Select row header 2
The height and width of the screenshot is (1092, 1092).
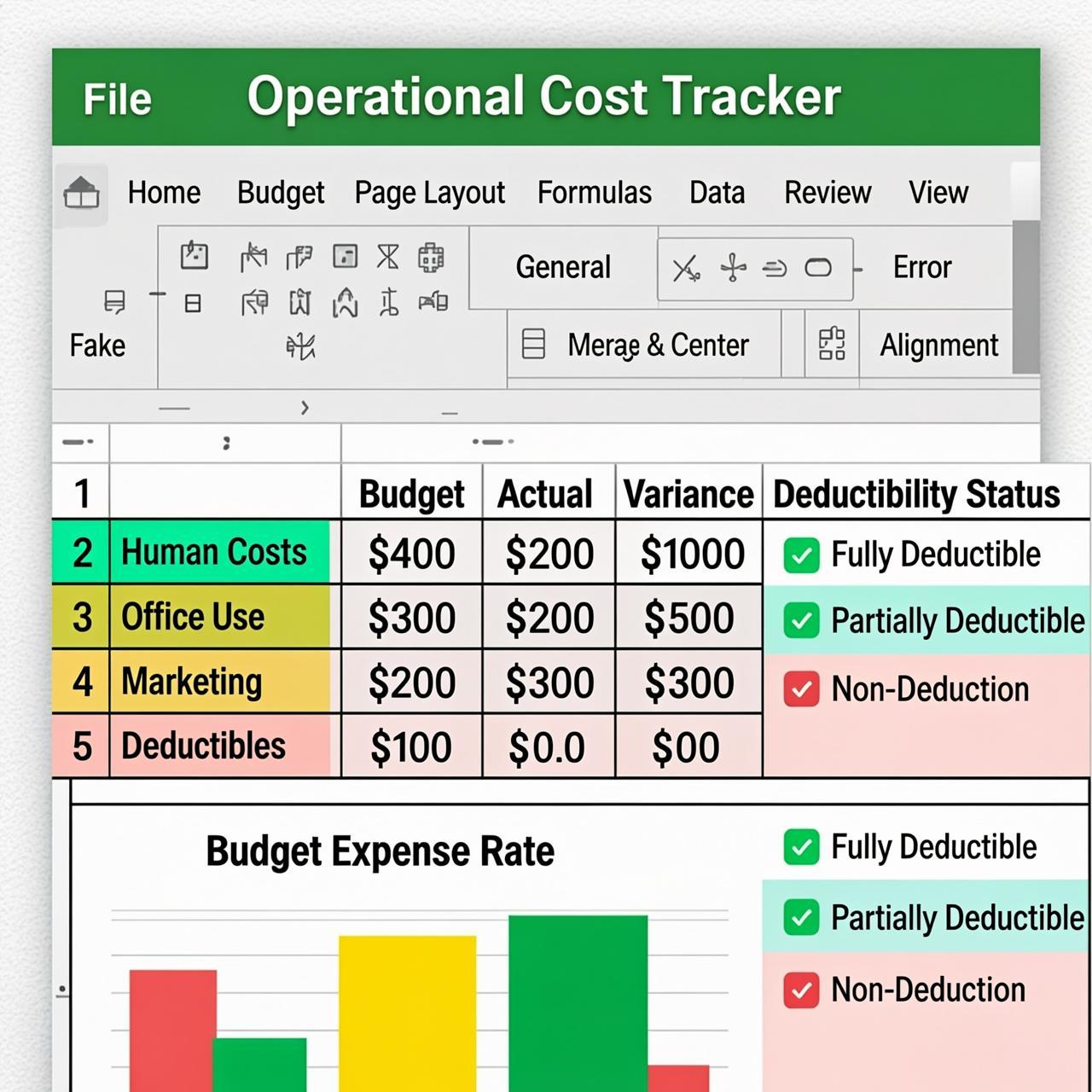click(x=81, y=553)
